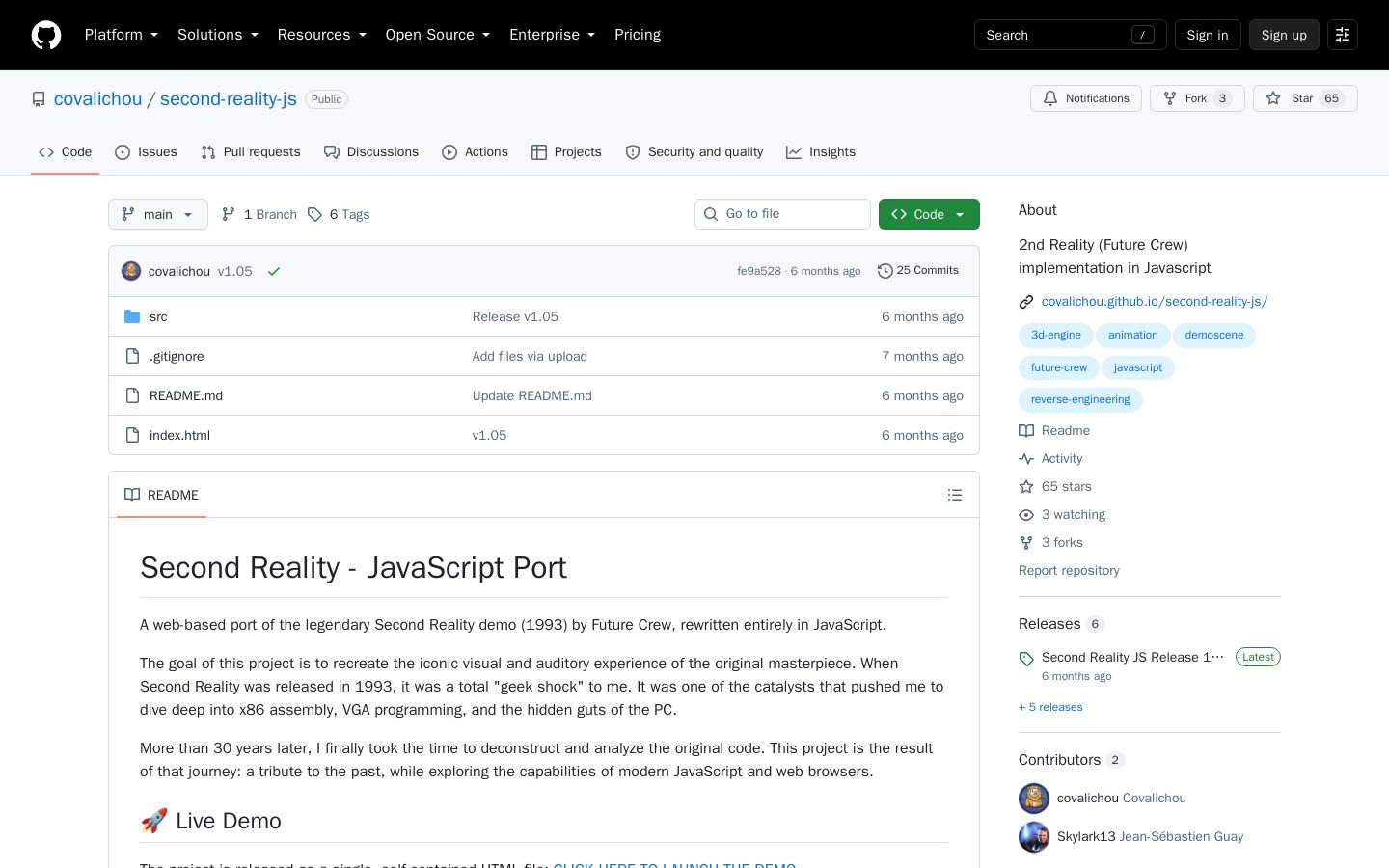The width and height of the screenshot is (1389, 868).
Task: Click the star icon next to 65 stars
Action: coord(1026,487)
